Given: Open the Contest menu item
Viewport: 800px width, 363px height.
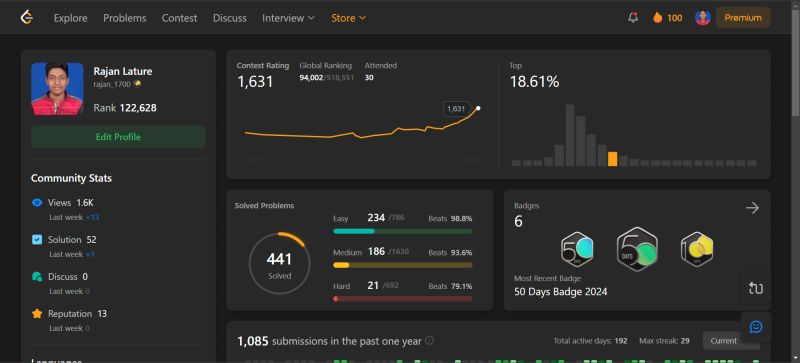Looking at the screenshot, I should tap(179, 18).
